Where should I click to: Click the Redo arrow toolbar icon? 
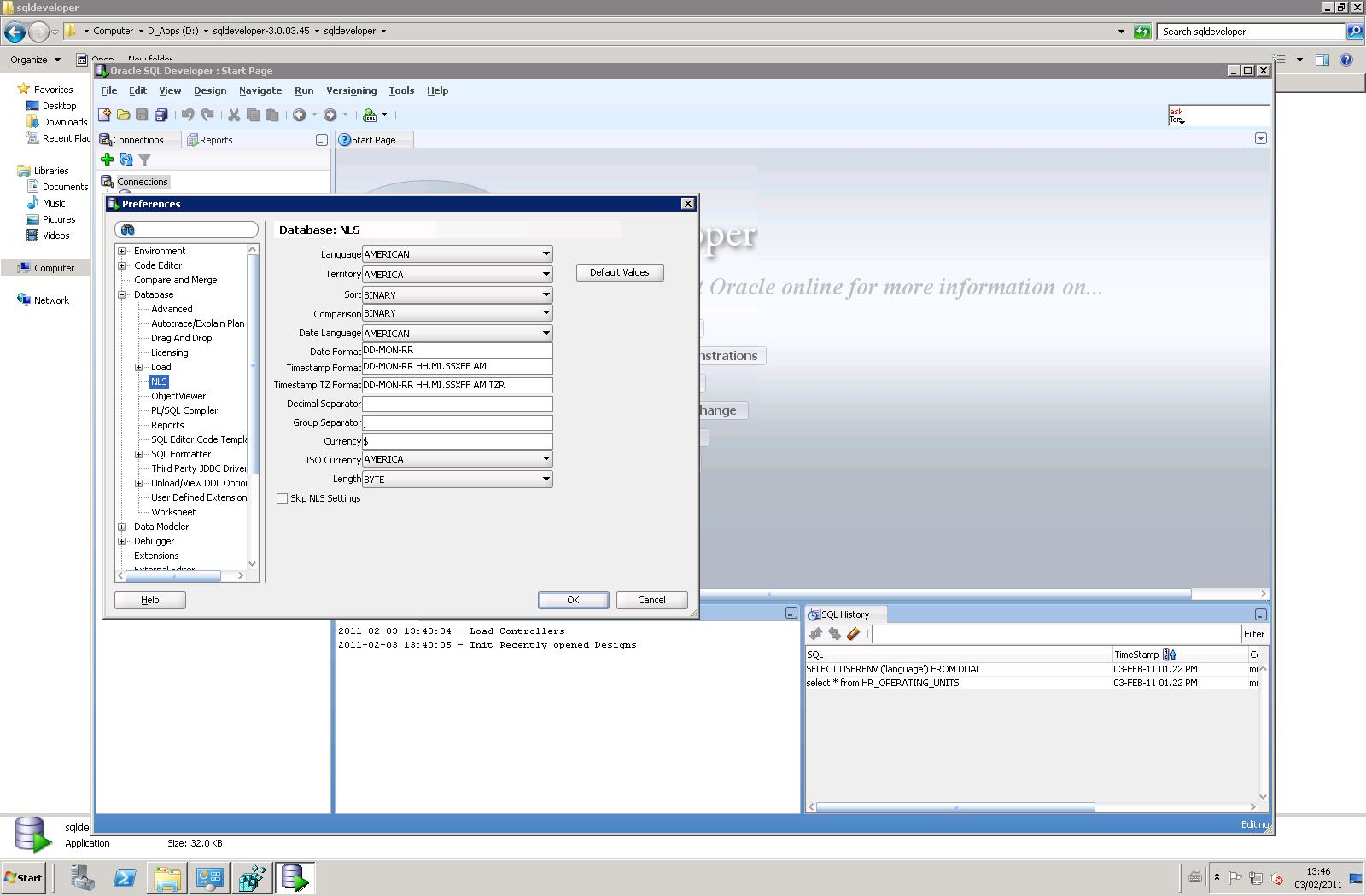(207, 115)
